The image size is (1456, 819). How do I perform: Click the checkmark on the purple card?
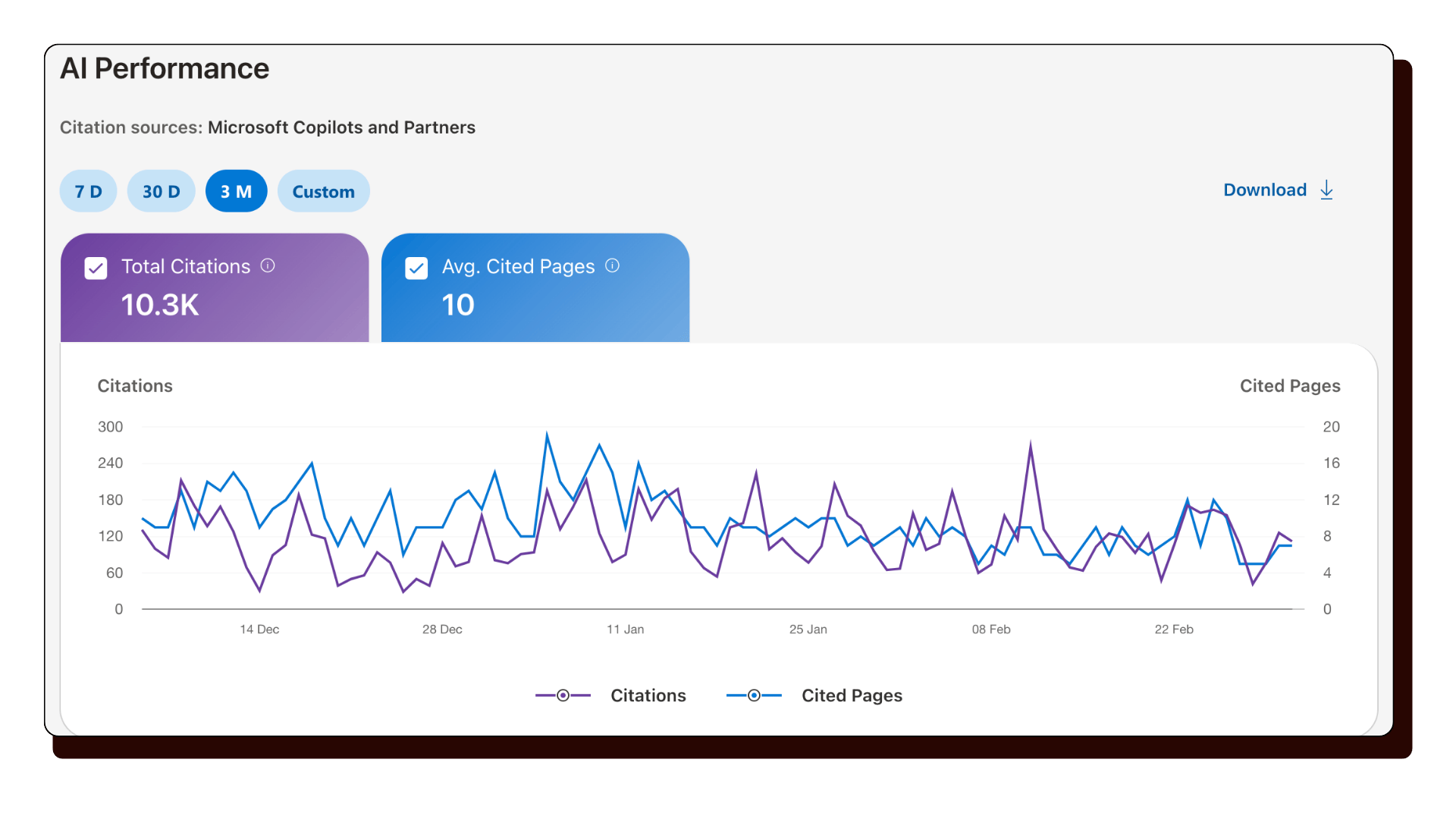coord(96,268)
